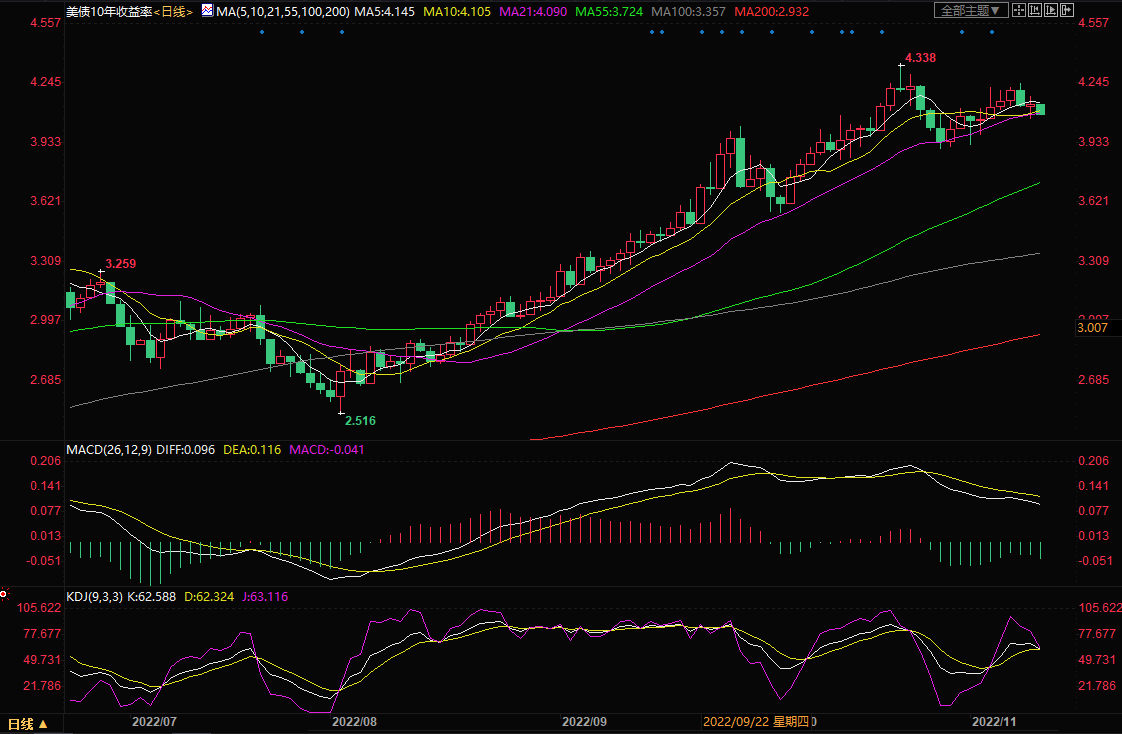
Task: Click the 2022/09/22 date label on timeline
Action: [736, 720]
